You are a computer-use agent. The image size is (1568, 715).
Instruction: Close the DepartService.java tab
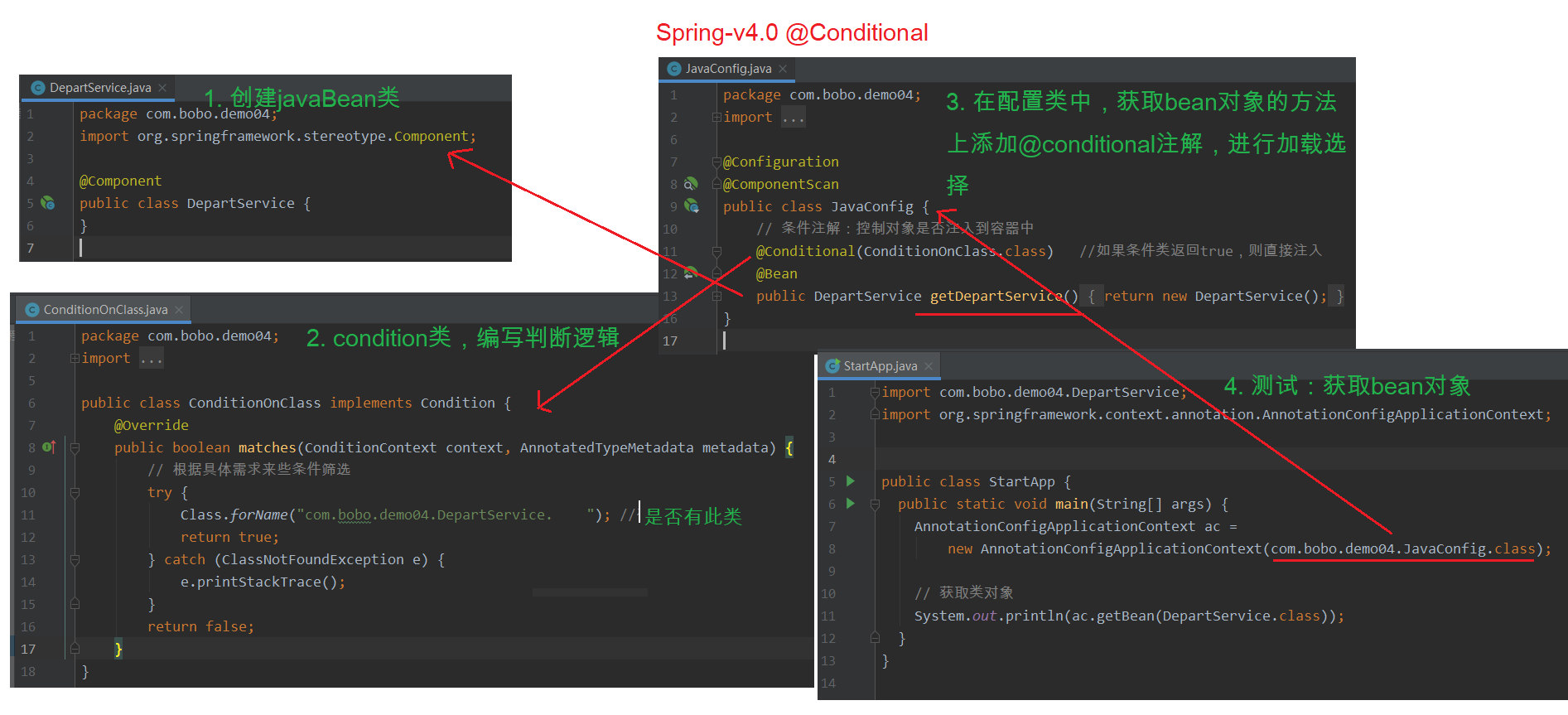(162, 88)
